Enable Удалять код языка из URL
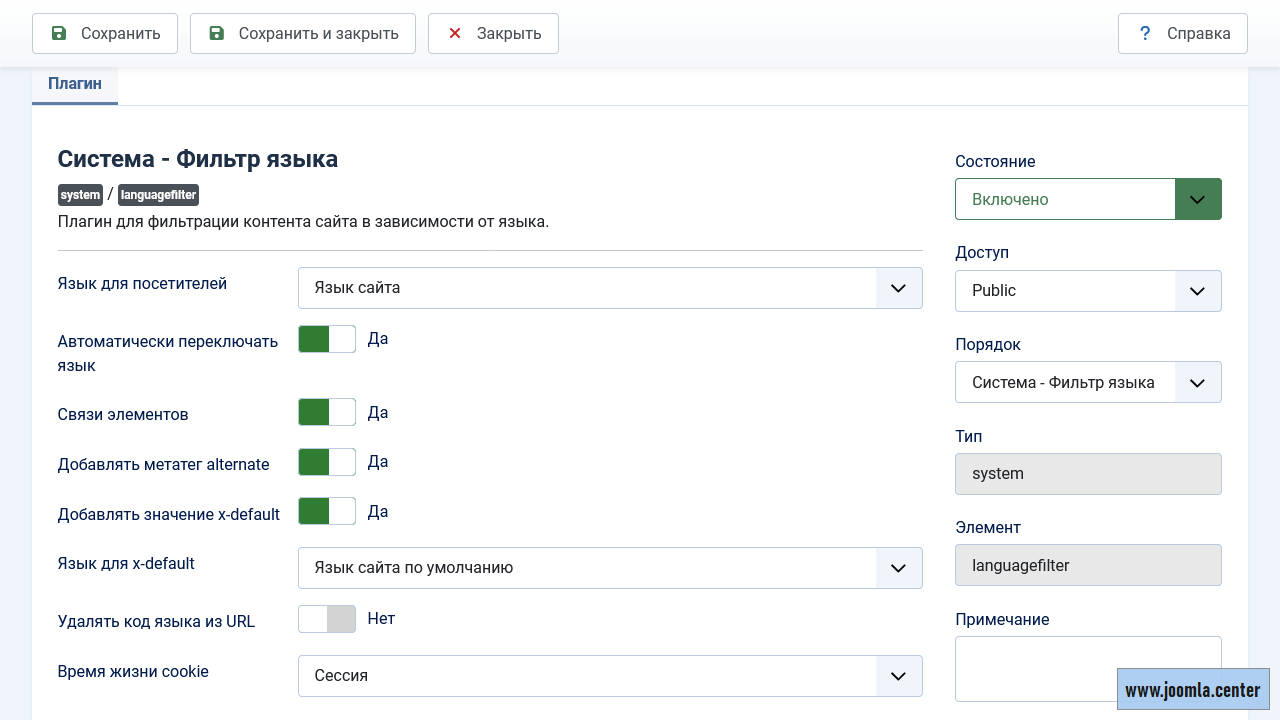Screen dimensions: 1280x720 327,619
